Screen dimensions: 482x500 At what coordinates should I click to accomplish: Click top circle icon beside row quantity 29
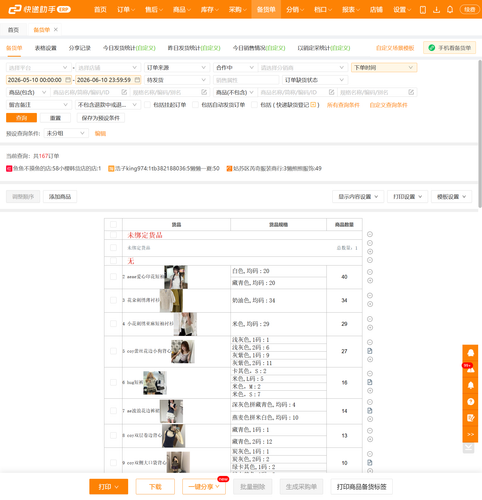pyautogui.click(x=370, y=319)
